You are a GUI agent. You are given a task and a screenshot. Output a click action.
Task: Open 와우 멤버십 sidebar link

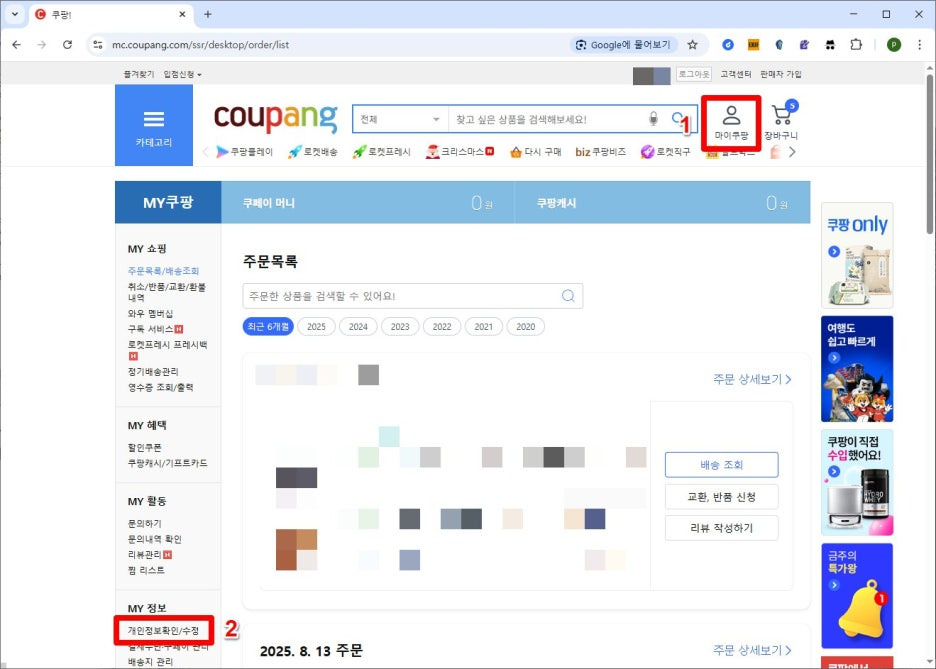pyautogui.click(x=150, y=313)
